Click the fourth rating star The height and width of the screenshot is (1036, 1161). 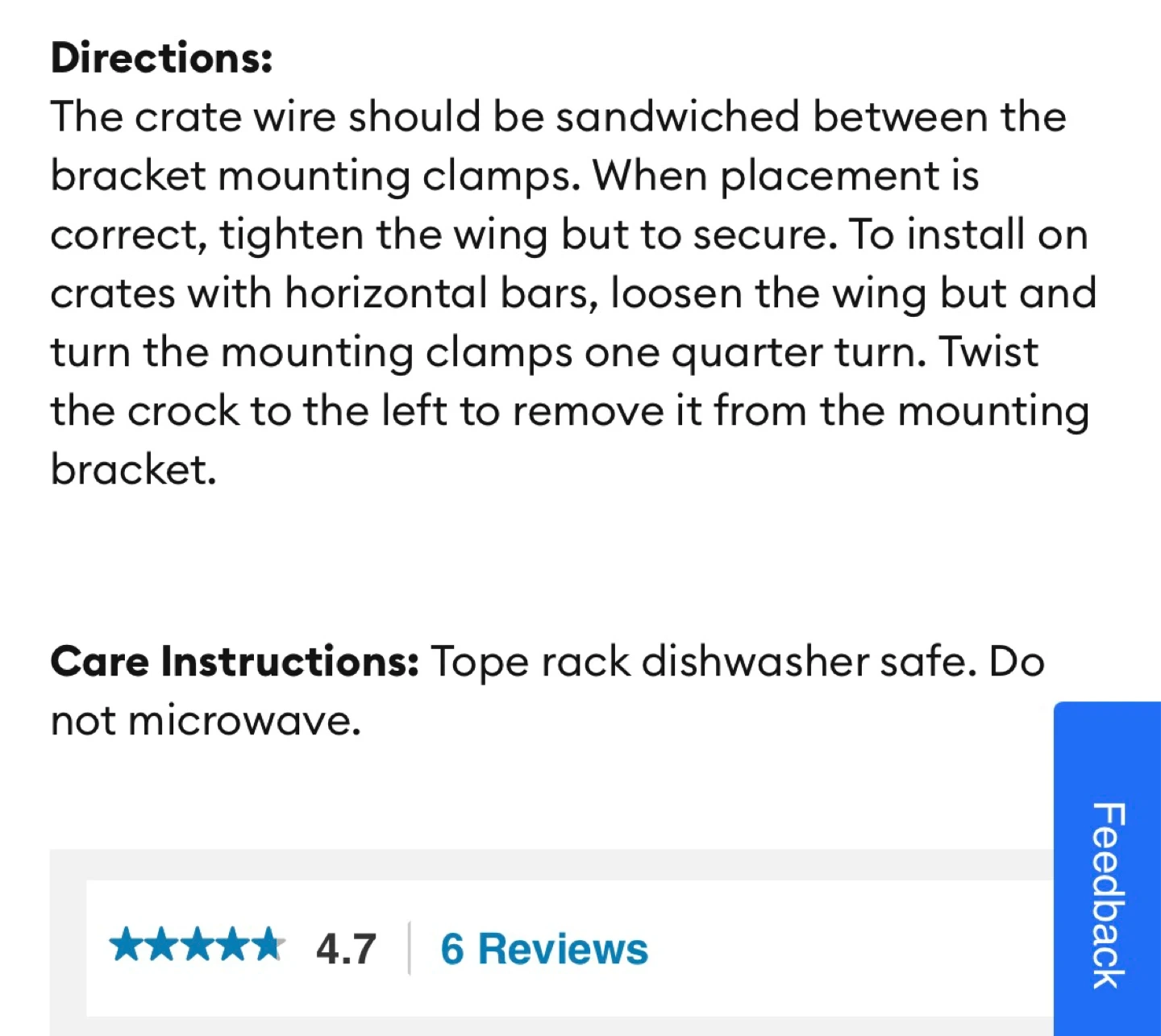point(233,945)
